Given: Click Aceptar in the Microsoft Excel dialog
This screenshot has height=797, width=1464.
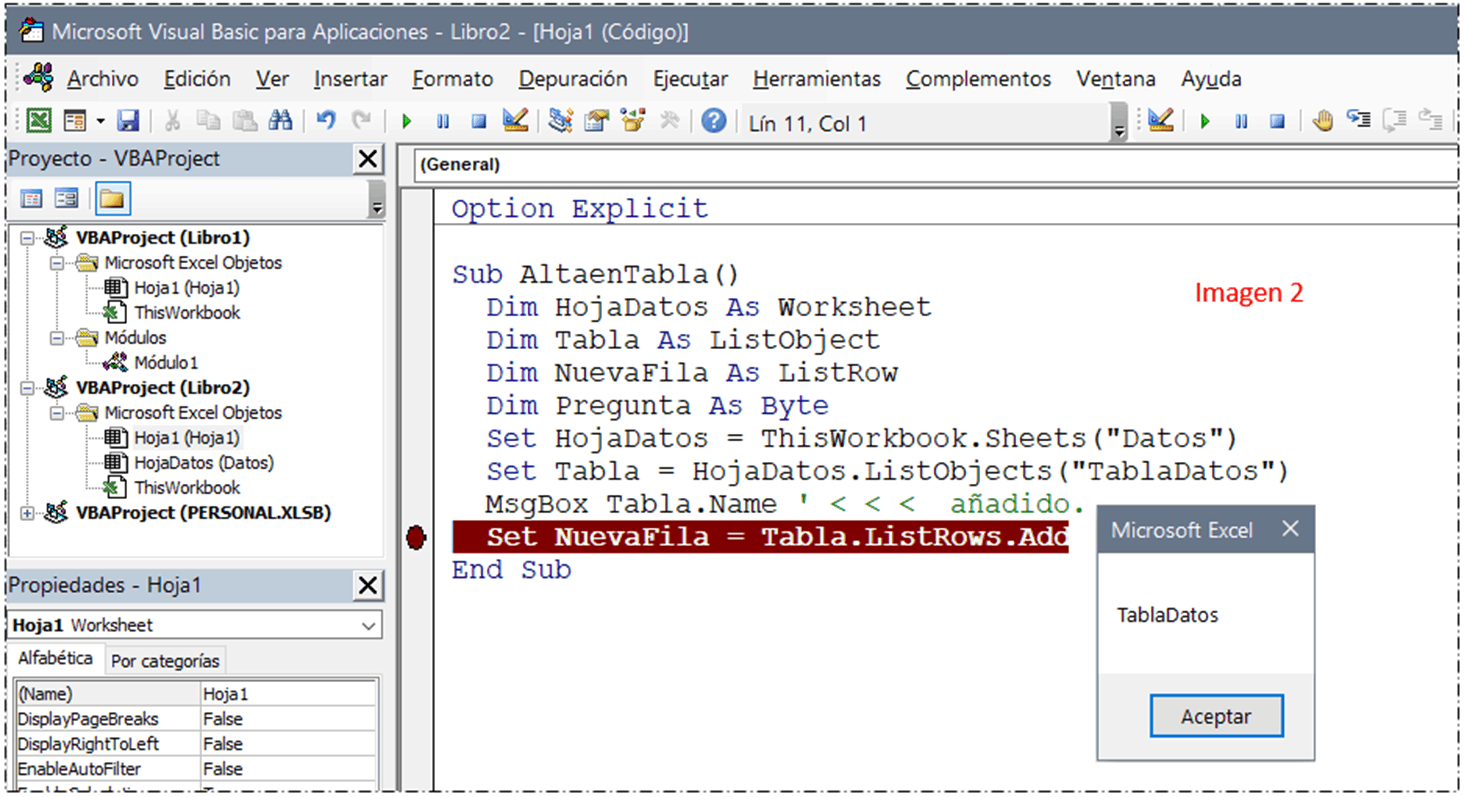Looking at the screenshot, I should (1216, 716).
